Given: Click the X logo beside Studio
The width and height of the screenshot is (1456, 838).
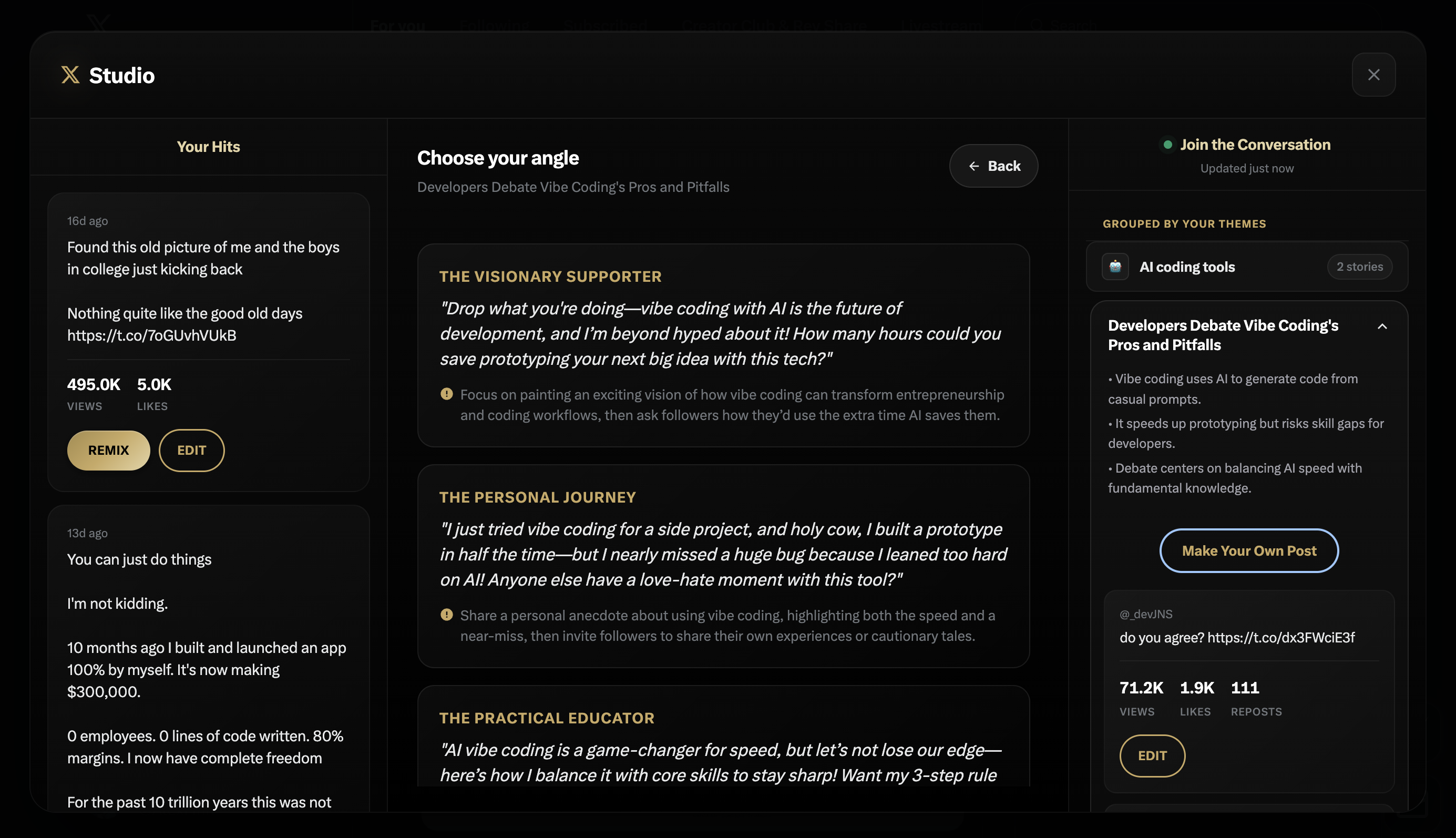Looking at the screenshot, I should coord(70,75).
